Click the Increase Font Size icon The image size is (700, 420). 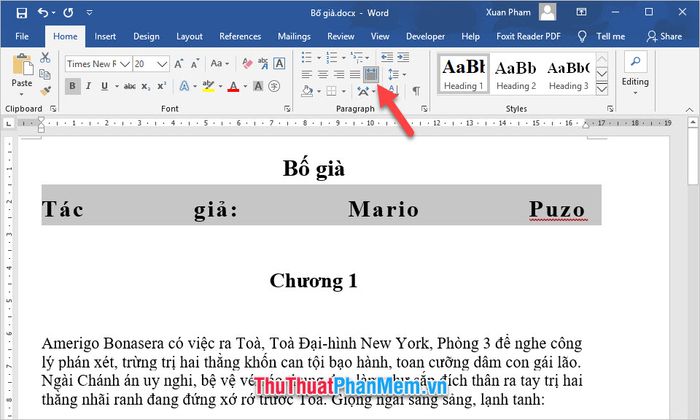tap(179, 64)
